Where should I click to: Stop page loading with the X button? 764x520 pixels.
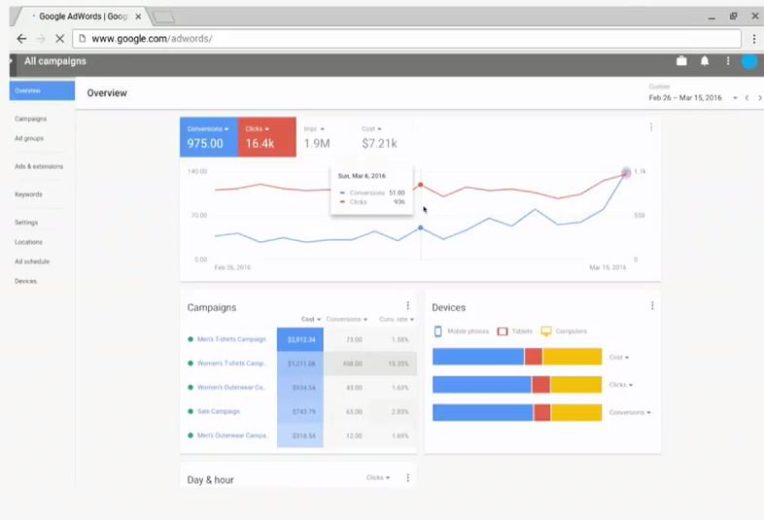[59, 39]
